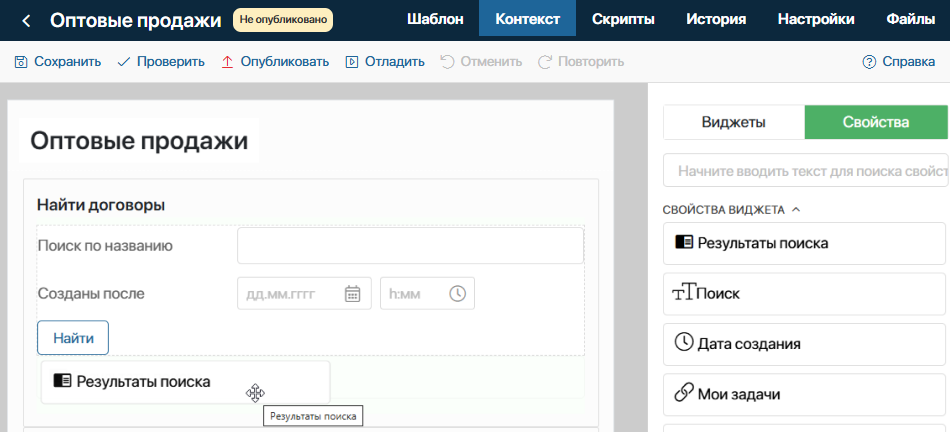The width and height of the screenshot is (950, 432).
Task: Open the История tab
Action: 716,19
